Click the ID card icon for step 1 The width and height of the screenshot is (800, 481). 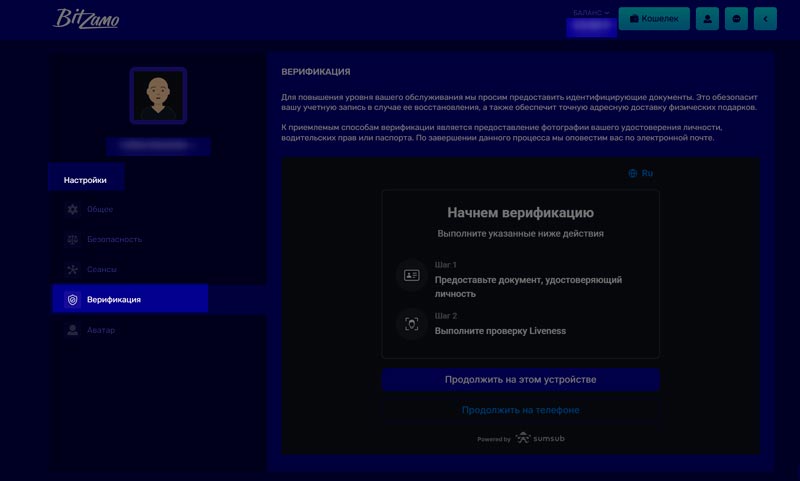tap(411, 275)
